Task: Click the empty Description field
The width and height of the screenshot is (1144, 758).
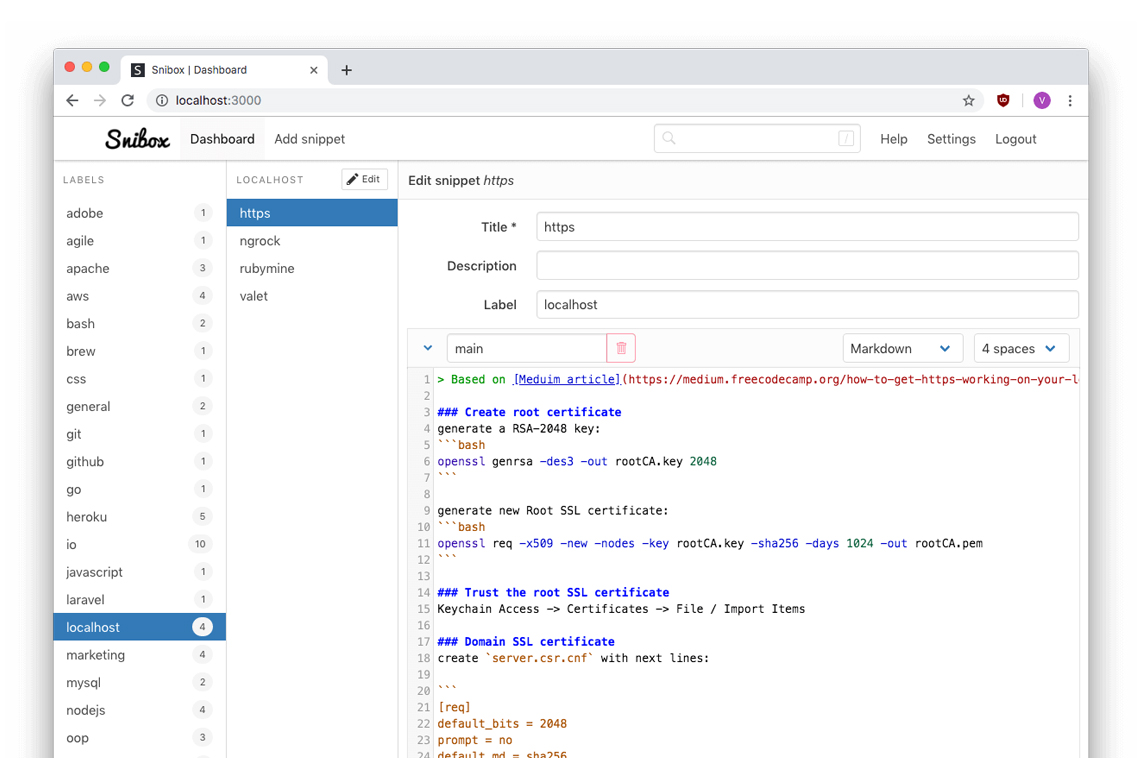Action: point(807,266)
